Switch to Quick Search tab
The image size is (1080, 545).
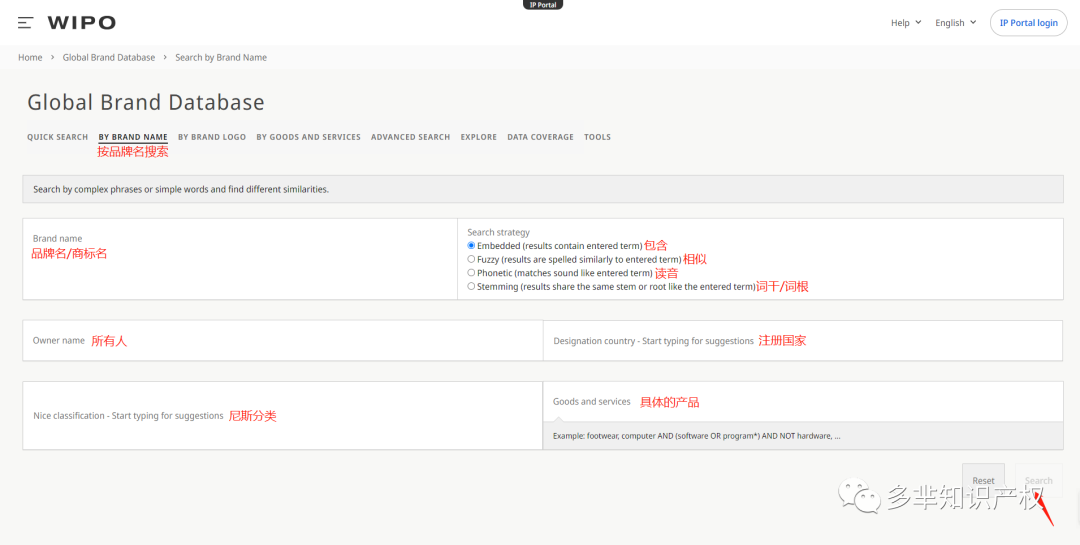point(58,137)
